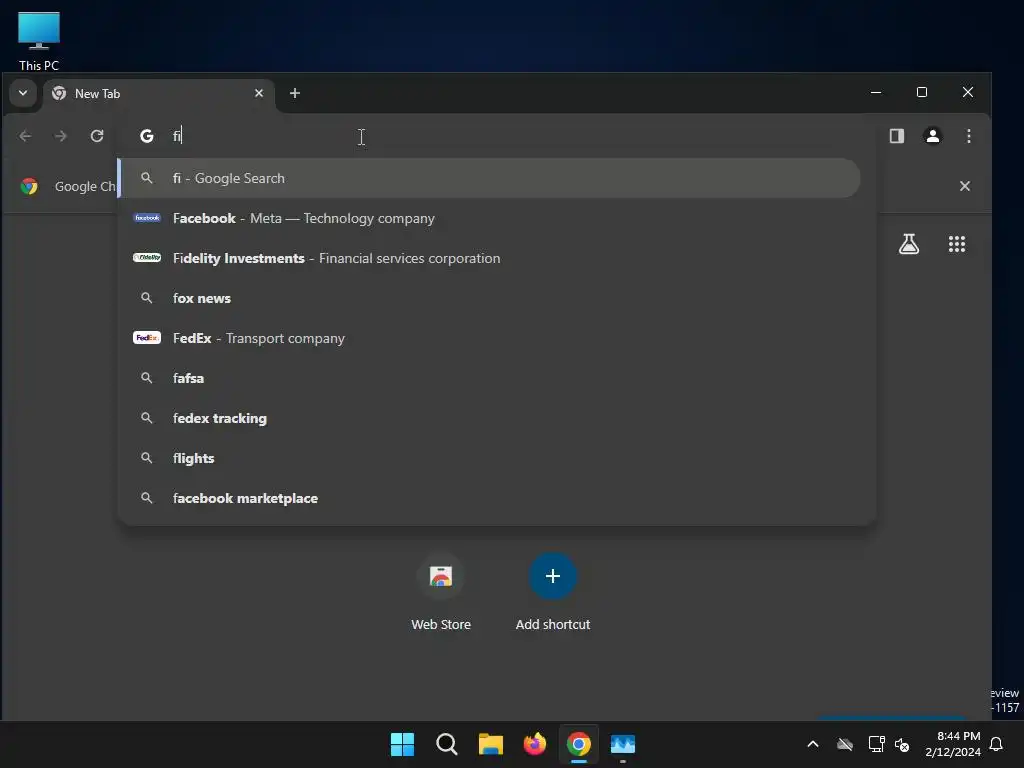Click the Add shortcut button
Screen dimensions: 1024x768
pyautogui.click(x=552, y=593)
